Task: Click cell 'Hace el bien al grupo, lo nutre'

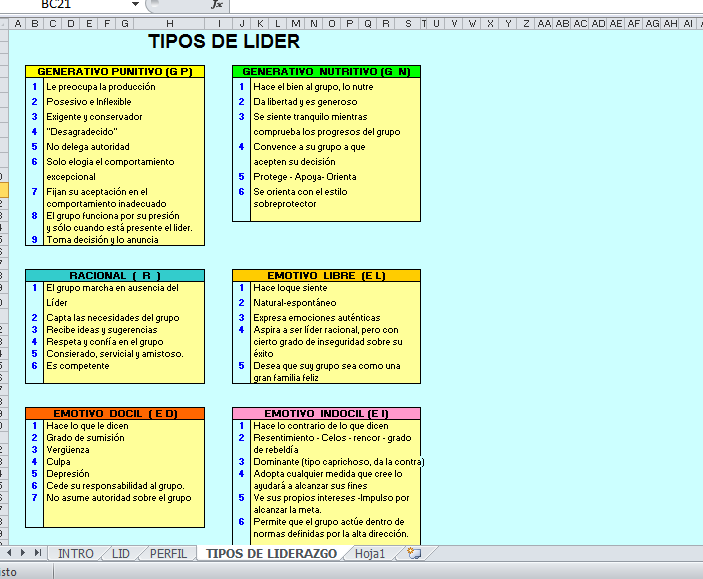Action: pos(313,87)
